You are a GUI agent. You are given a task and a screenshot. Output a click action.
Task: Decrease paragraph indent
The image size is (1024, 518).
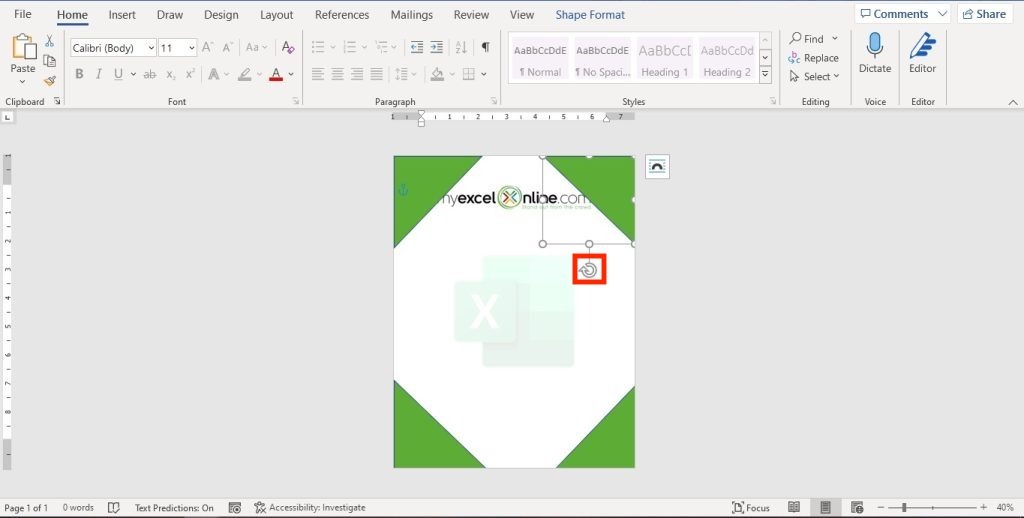417,47
